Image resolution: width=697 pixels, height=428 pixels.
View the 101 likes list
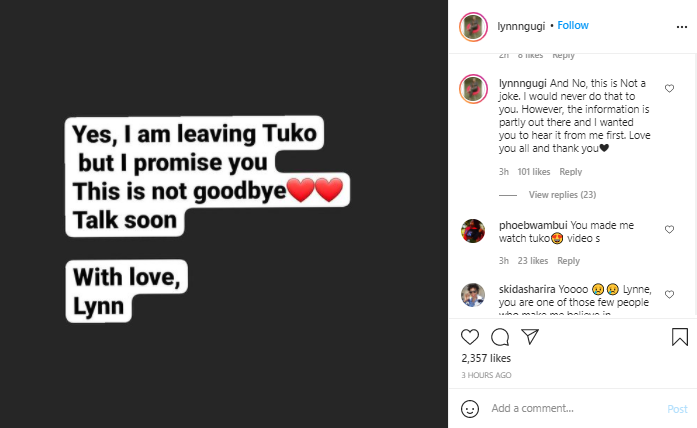[x=534, y=172]
